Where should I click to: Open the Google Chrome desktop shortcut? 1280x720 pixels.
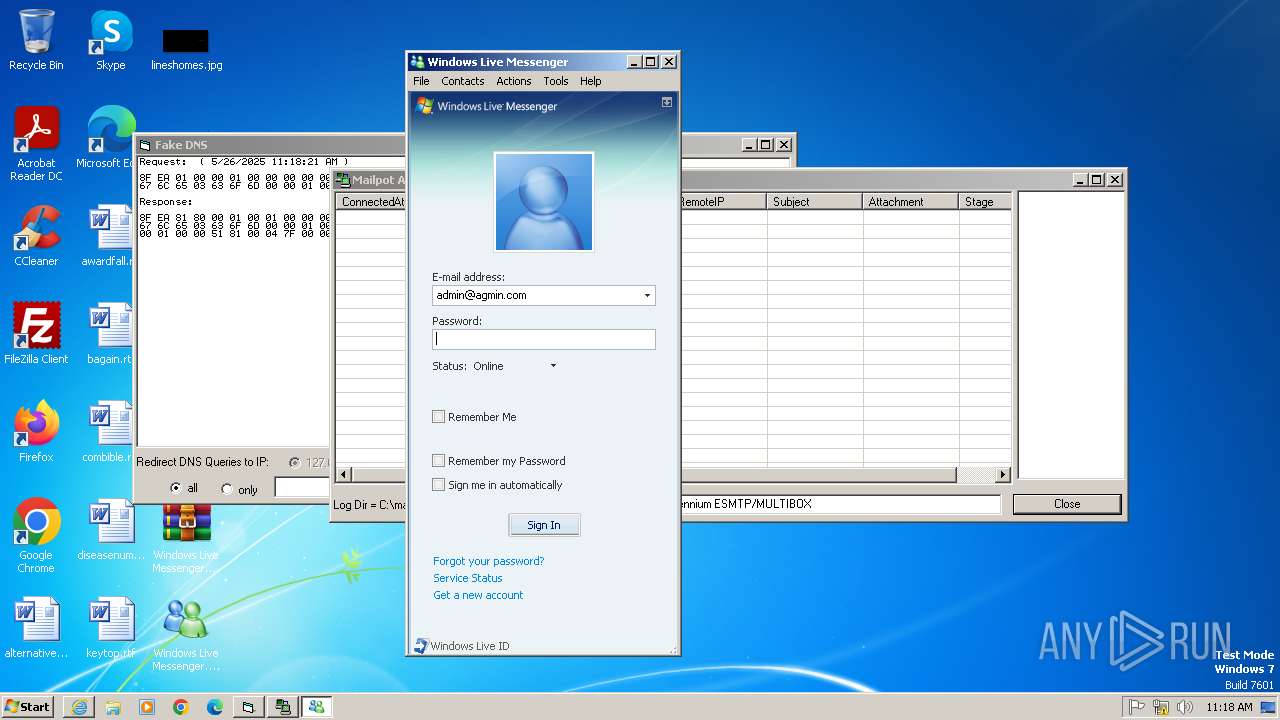(x=36, y=536)
